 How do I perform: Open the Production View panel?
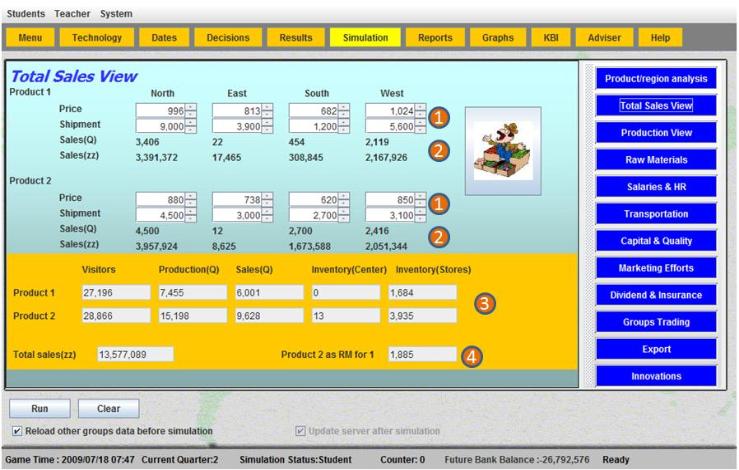(657, 132)
